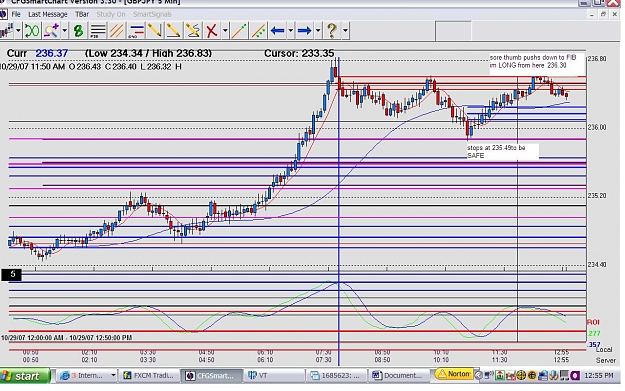Click the green 277 indicator value
The image size is (625, 391).
(594, 333)
